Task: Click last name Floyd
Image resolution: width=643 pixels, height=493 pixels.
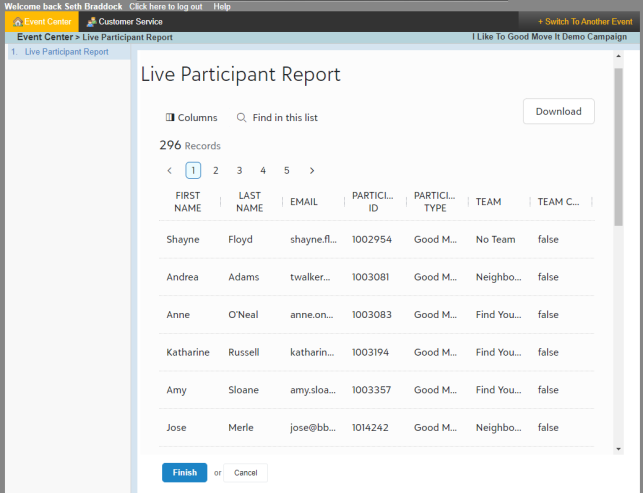Action: tap(240, 240)
